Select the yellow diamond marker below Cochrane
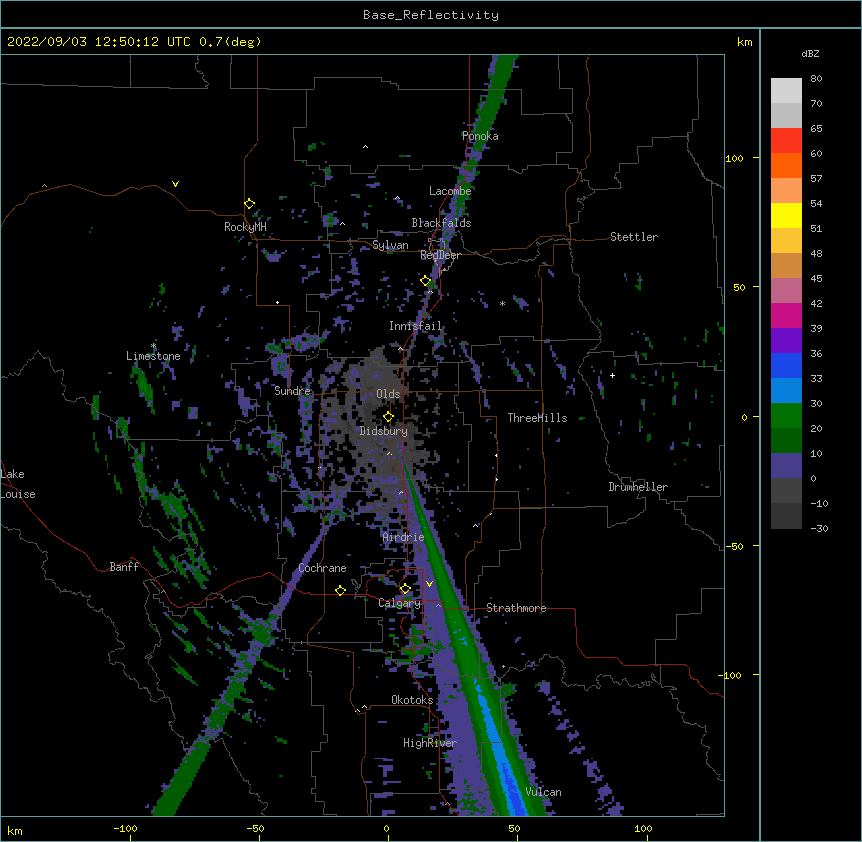The height and width of the screenshot is (842, 862). tap(340, 590)
